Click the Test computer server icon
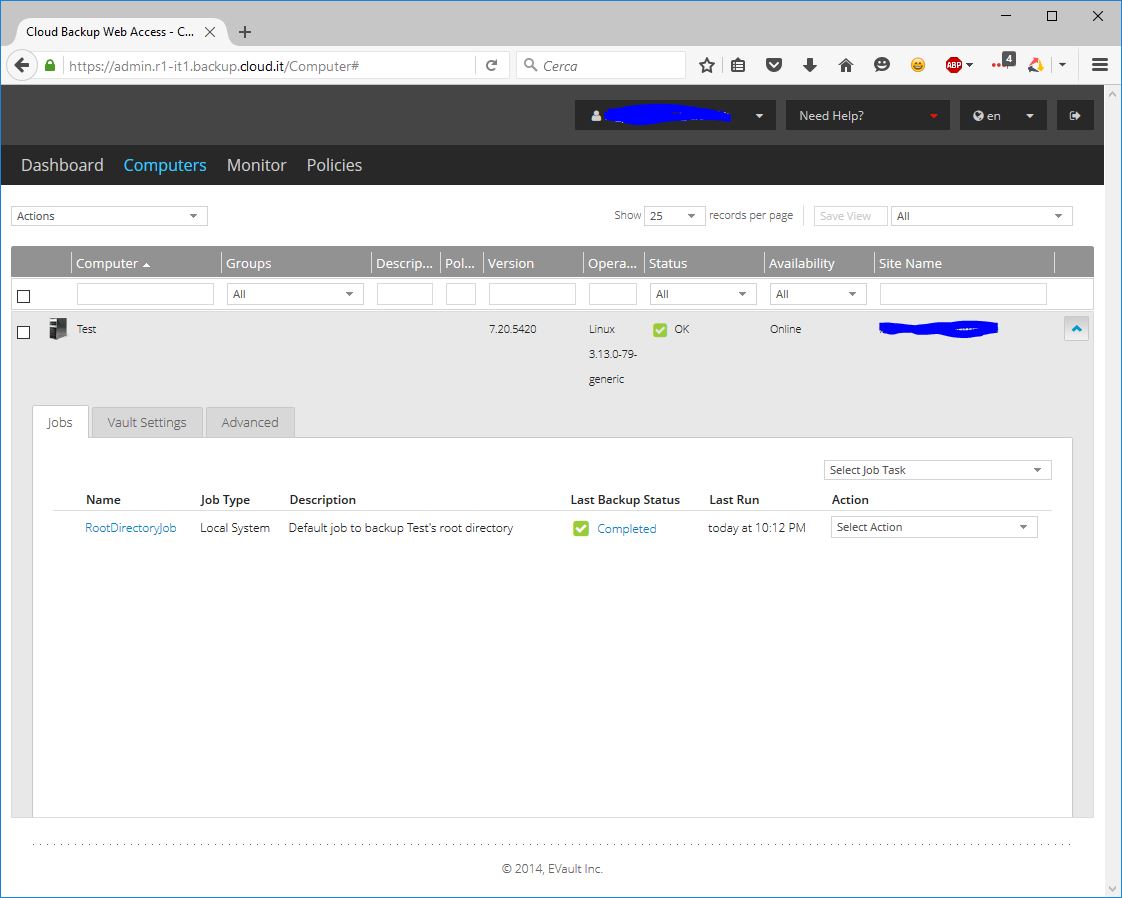The width and height of the screenshot is (1122, 898). tap(57, 329)
